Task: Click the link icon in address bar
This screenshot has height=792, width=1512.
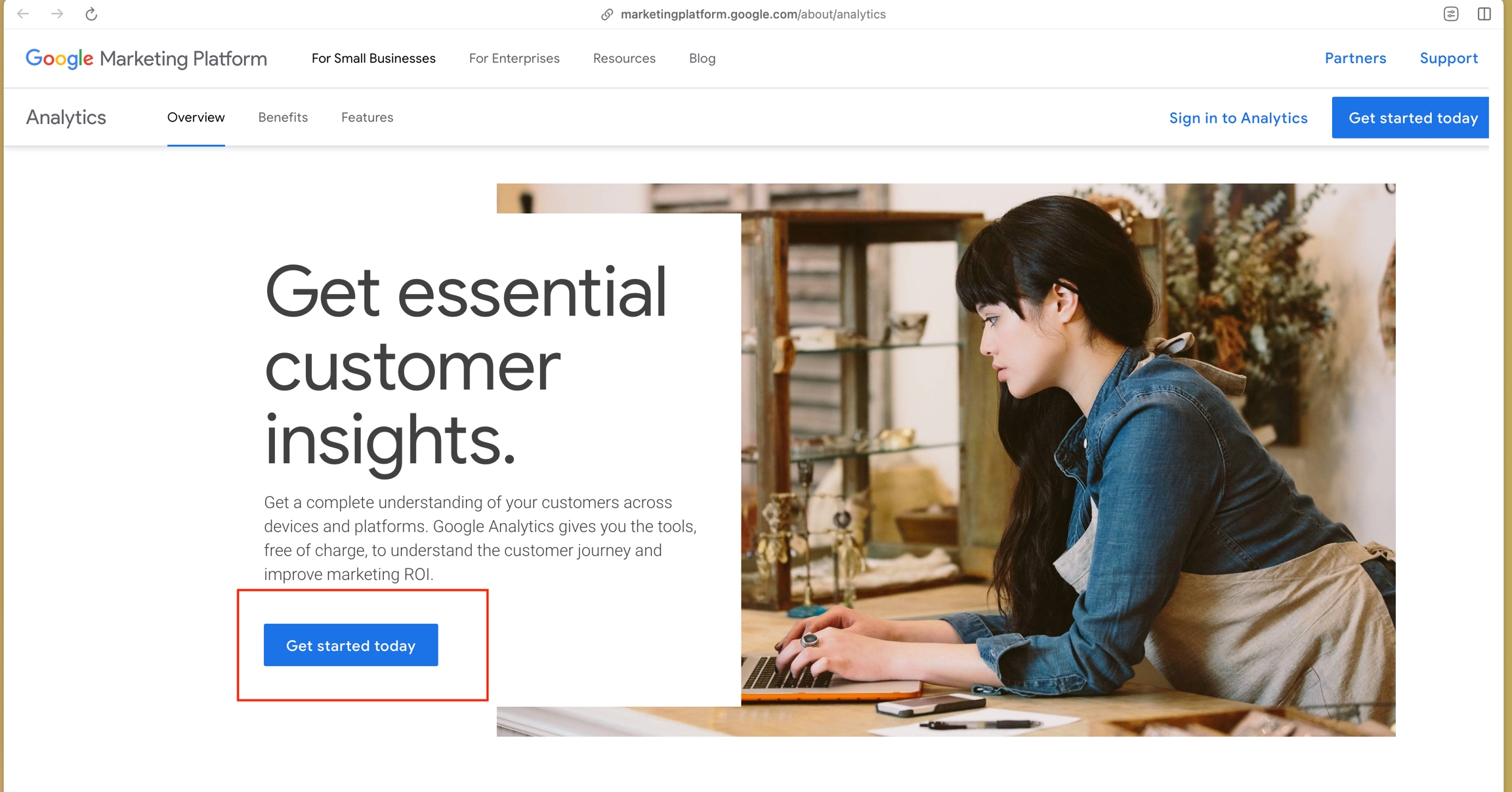Action: [x=607, y=14]
